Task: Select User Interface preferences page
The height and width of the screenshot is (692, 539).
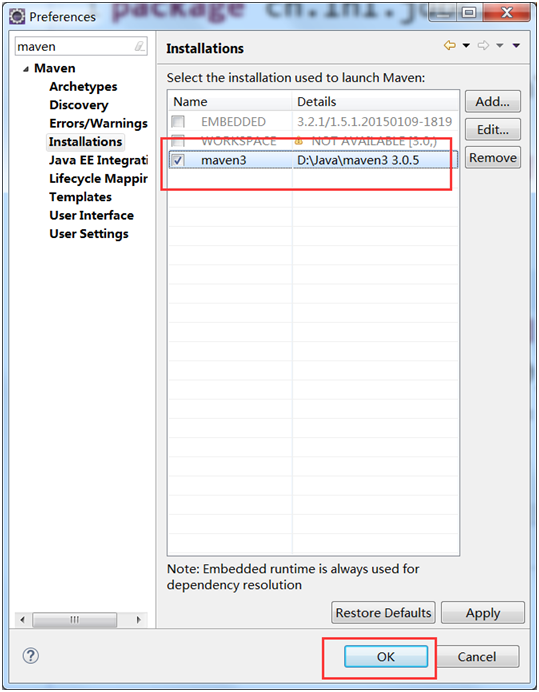Action: tap(91, 215)
